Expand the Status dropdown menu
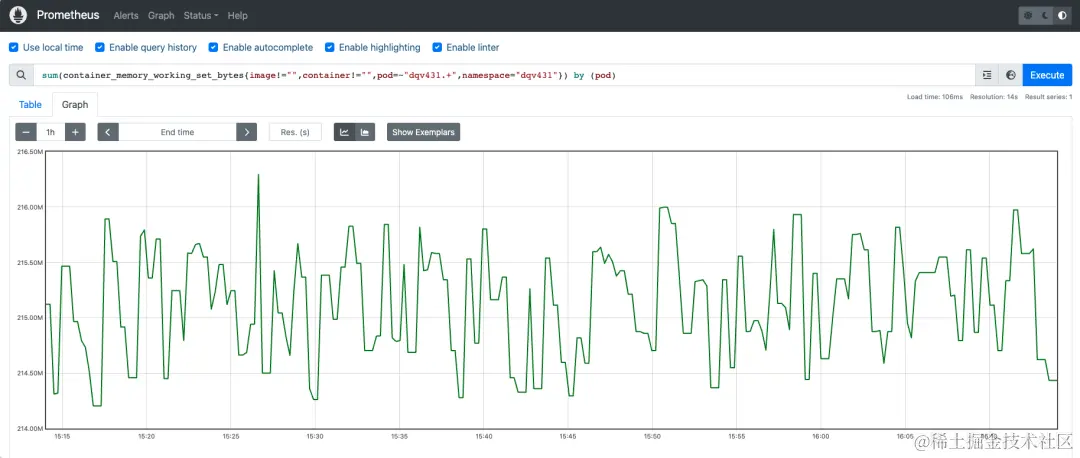Image resolution: width=1080 pixels, height=458 pixels. point(201,15)
